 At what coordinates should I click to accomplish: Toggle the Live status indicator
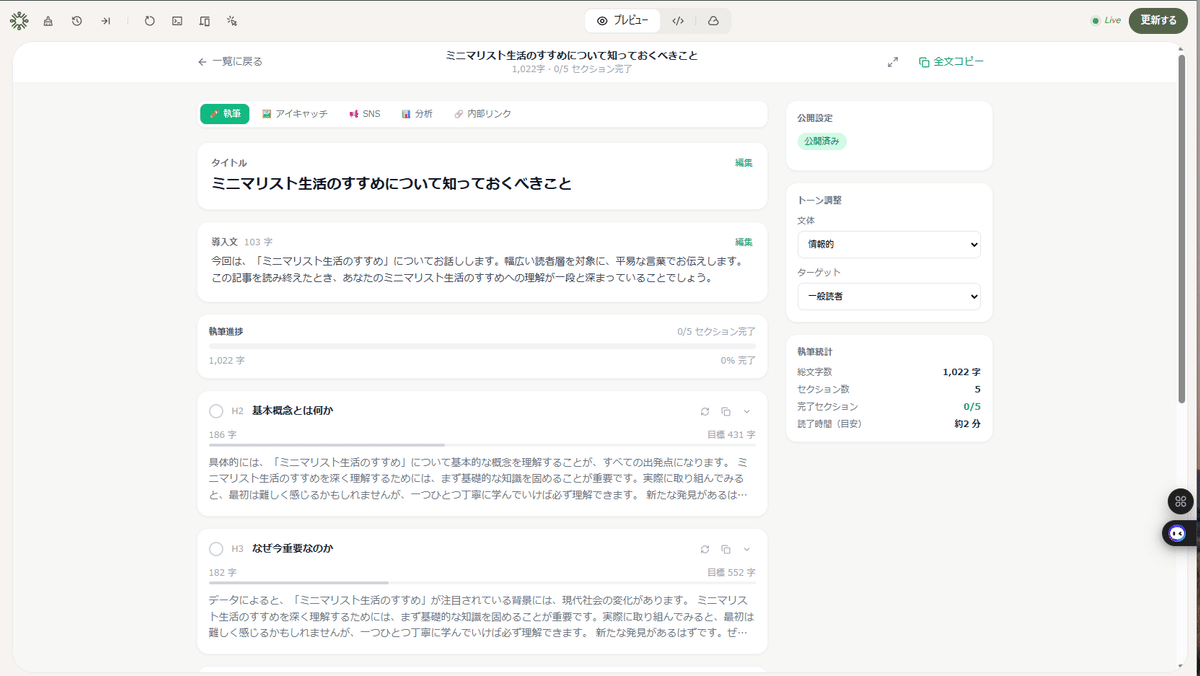click(x=1104, y=19)
